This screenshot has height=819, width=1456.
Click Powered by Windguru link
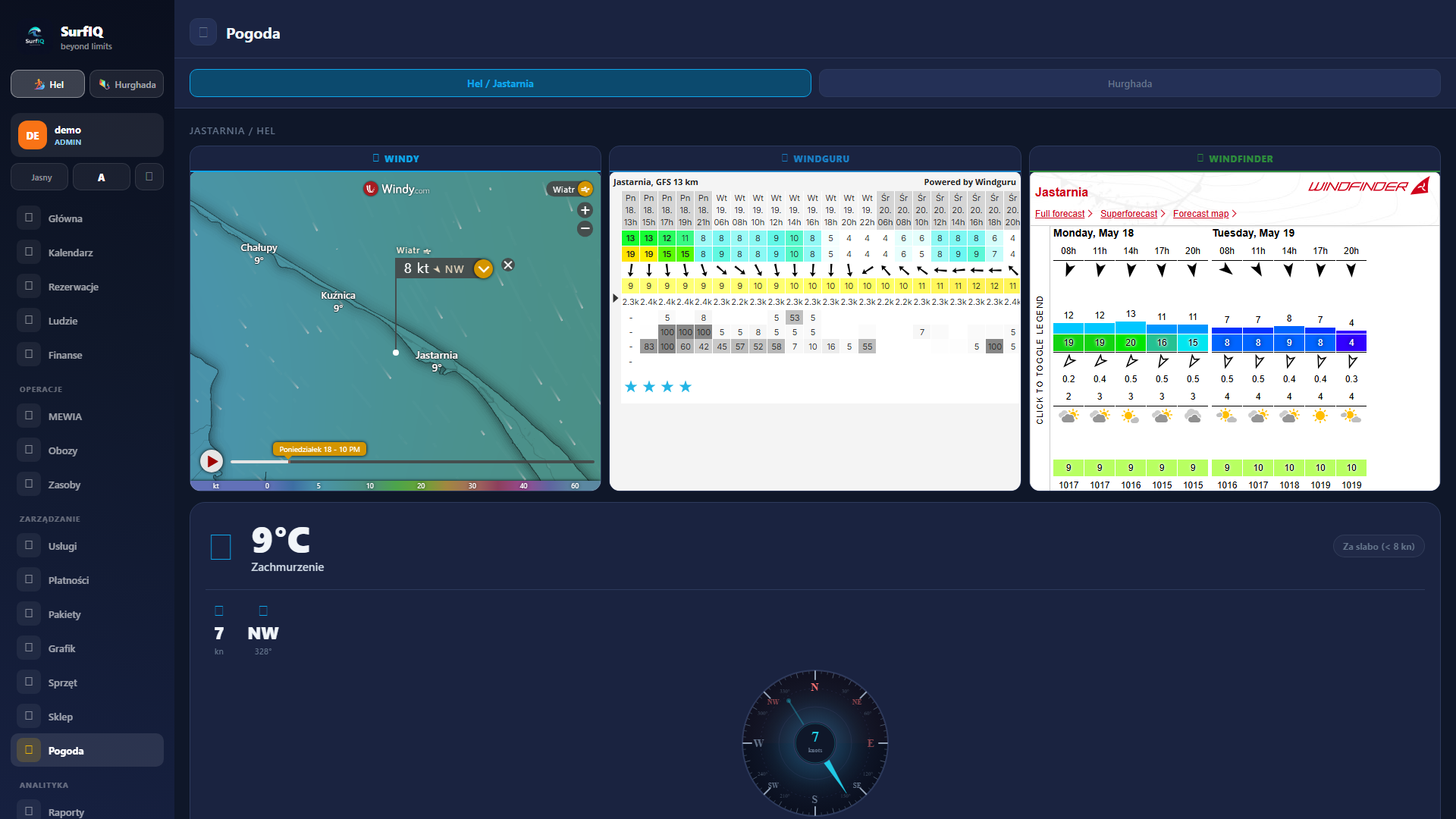(x=969, y=182)
